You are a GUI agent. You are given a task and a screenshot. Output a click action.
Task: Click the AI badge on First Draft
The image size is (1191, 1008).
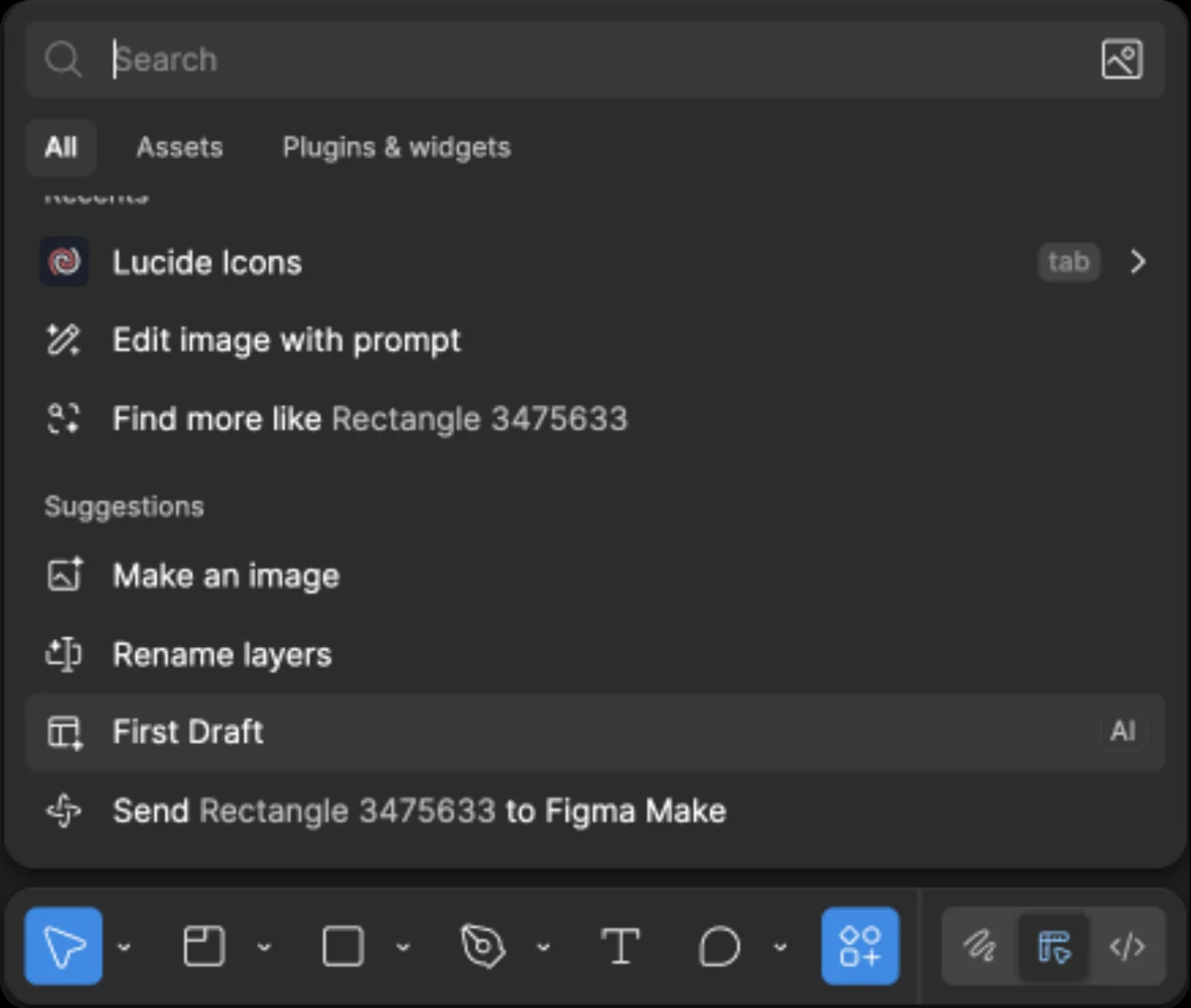click(1123, 732)
